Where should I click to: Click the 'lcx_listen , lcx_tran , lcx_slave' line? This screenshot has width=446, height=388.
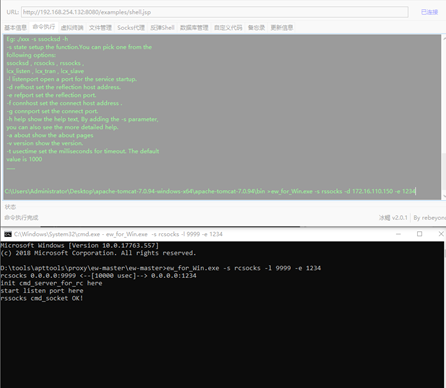point(45,71)
